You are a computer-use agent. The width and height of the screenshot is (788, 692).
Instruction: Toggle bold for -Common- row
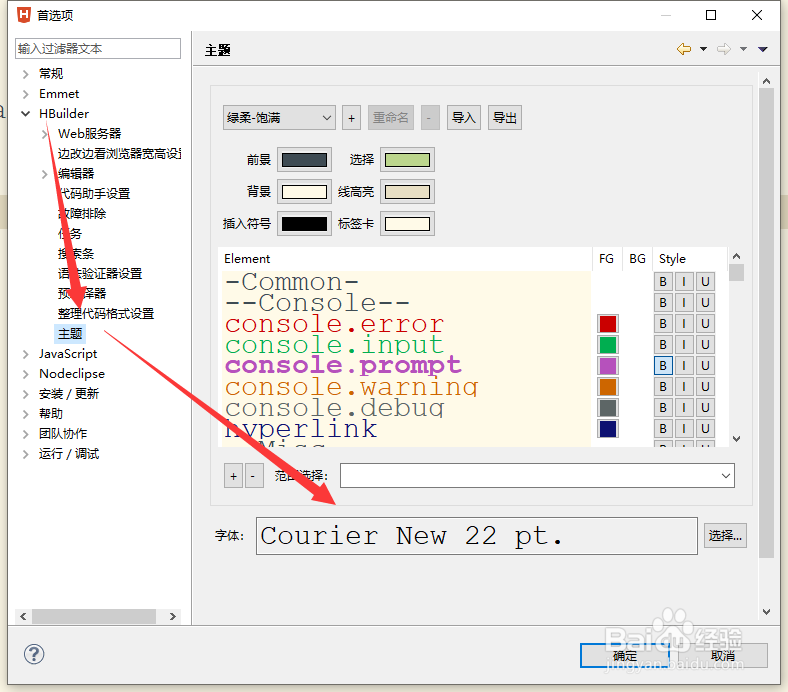pyautogui.click(x=663, y=282)
